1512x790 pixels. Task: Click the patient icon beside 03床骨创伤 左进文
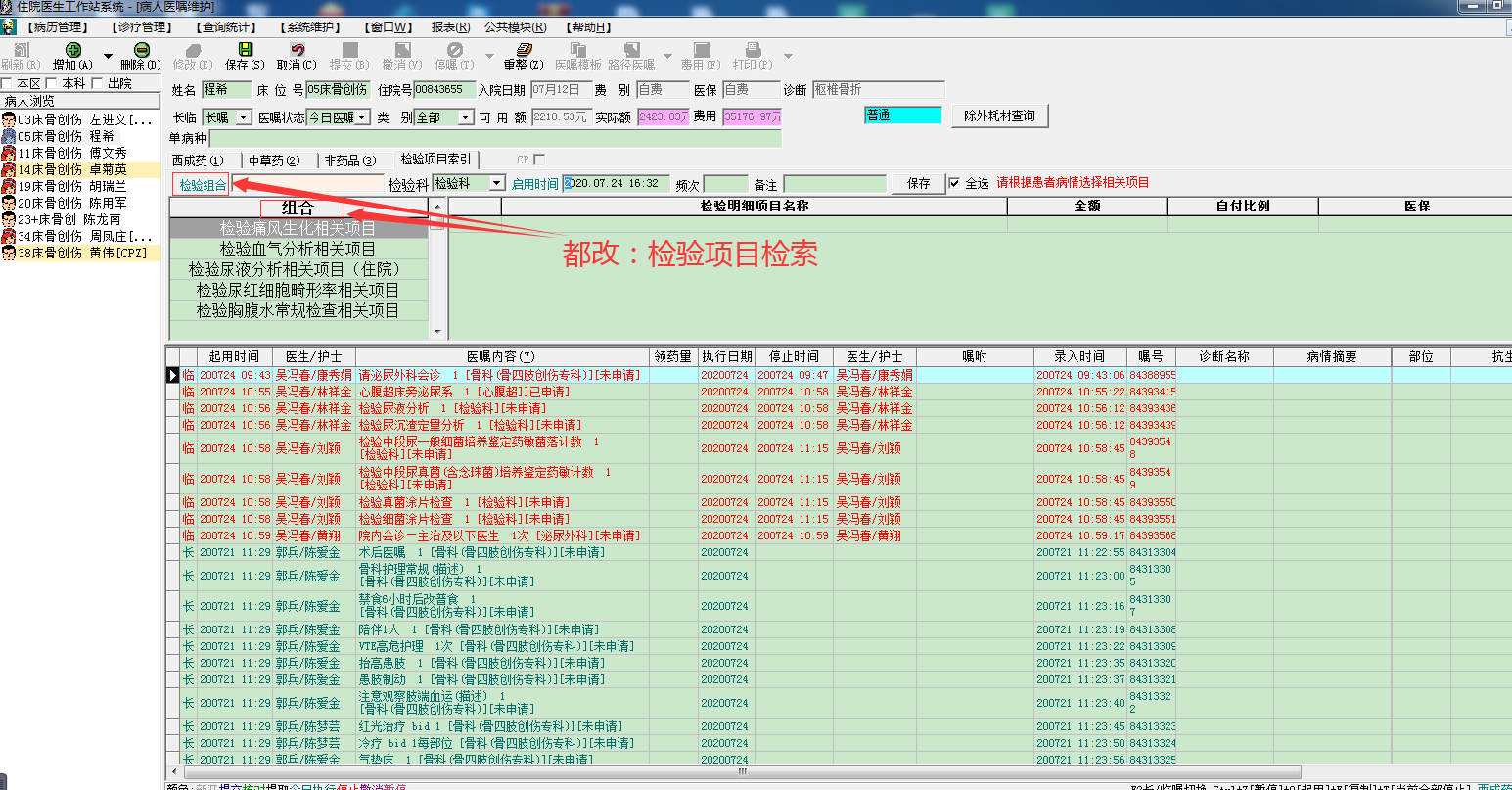(9, 119)
